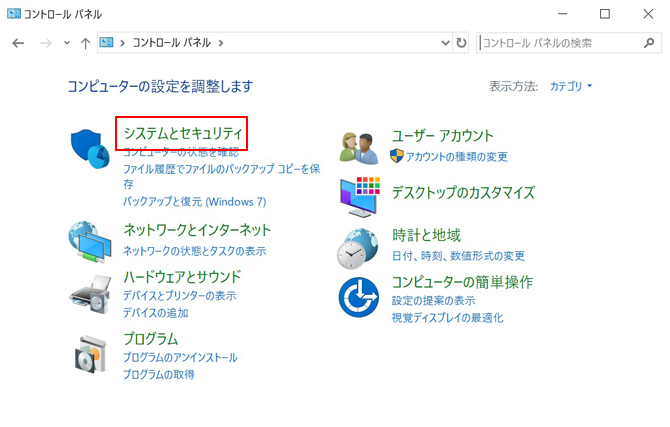Open ファイル履歴でファイルのバックアップ コピーを保存 link
This screenshot has height=427, width=670.
click(x=221, y=176)
